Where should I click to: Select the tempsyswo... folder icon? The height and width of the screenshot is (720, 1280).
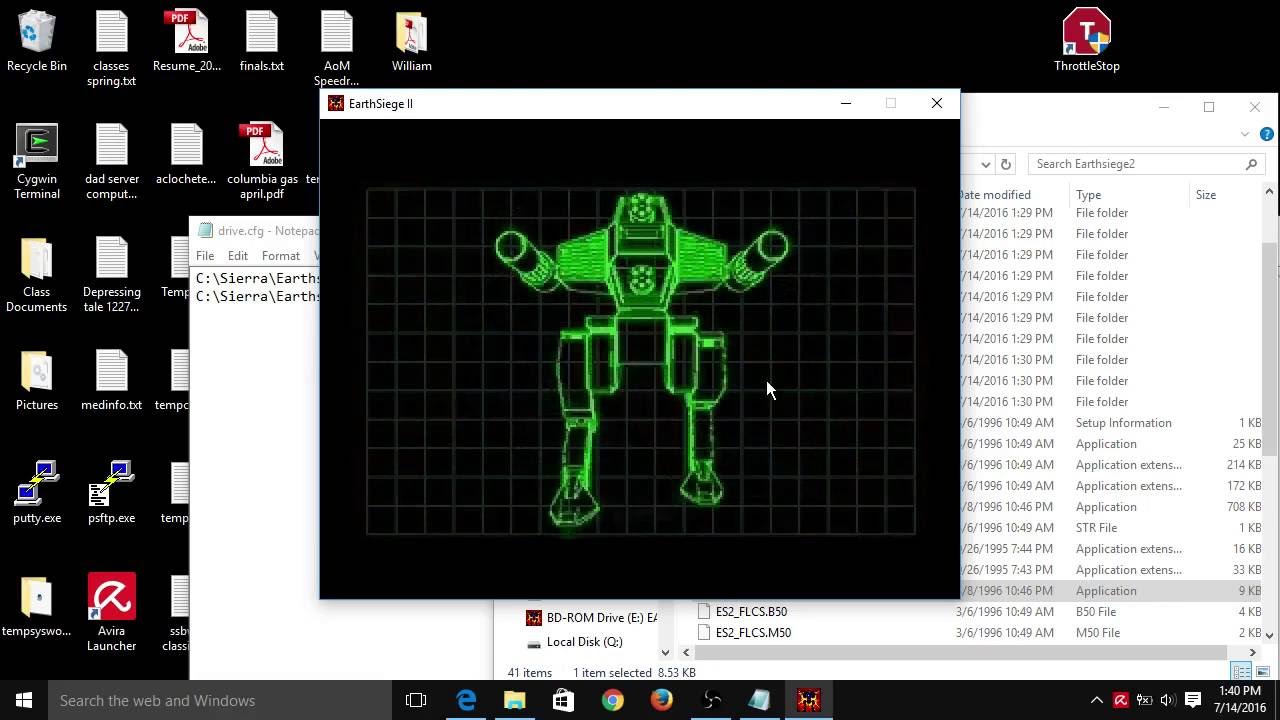point(37,605)
